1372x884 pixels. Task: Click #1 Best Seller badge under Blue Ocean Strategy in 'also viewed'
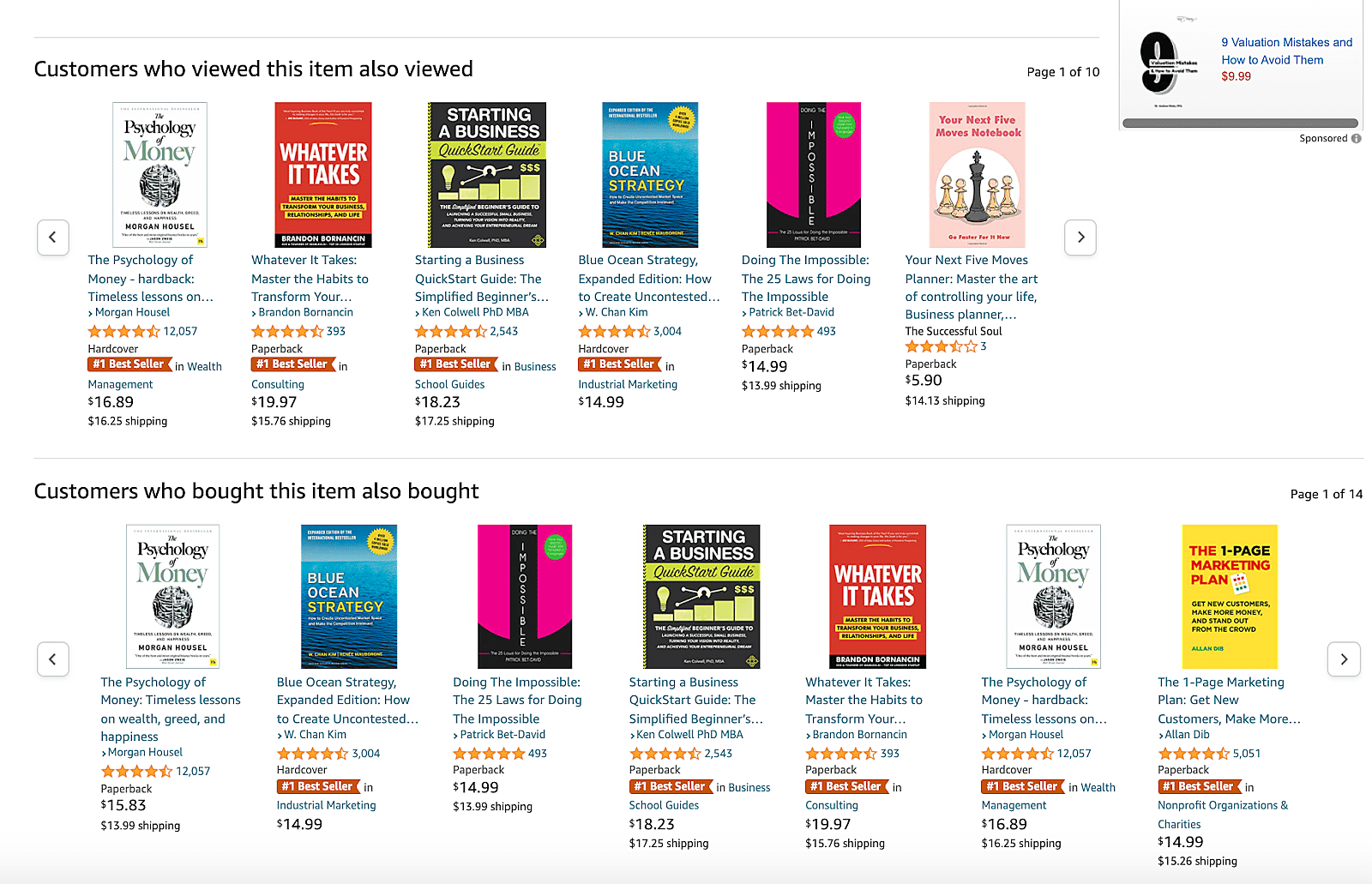click(x=619, y=364)
